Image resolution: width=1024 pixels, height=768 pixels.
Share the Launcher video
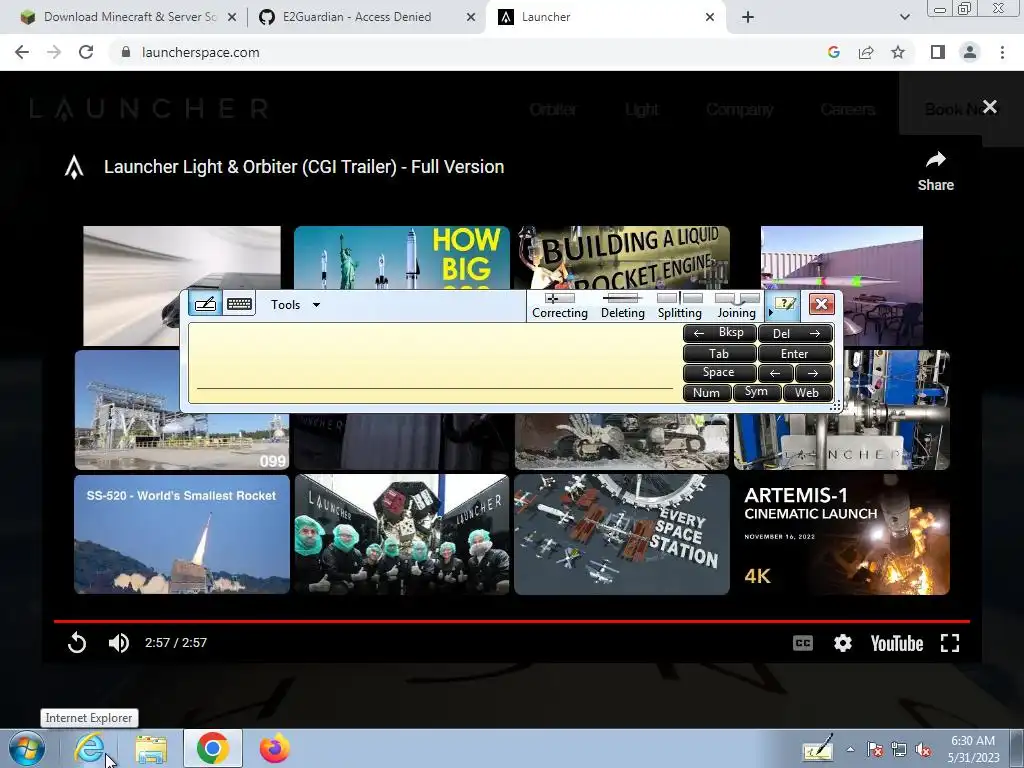(x=935, y=171)
